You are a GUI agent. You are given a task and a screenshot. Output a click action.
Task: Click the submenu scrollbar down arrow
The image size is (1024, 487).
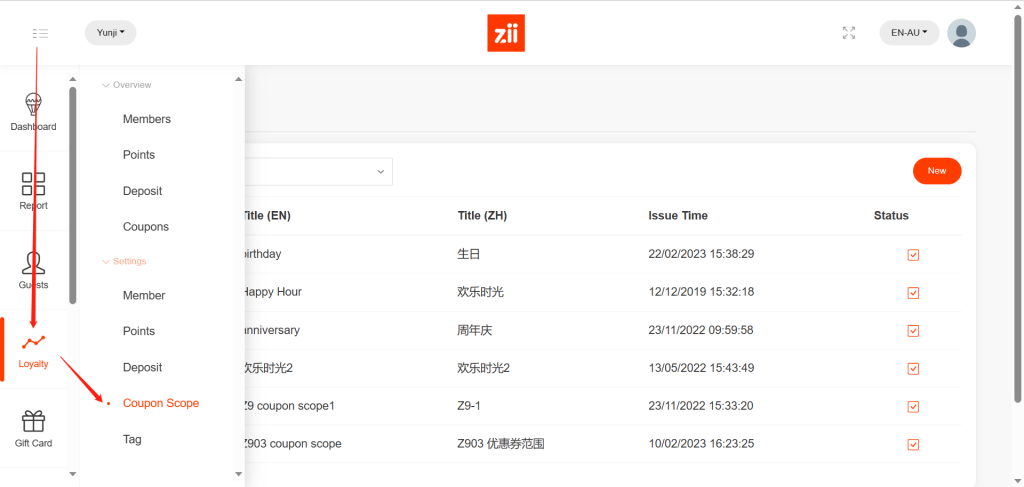238,474
